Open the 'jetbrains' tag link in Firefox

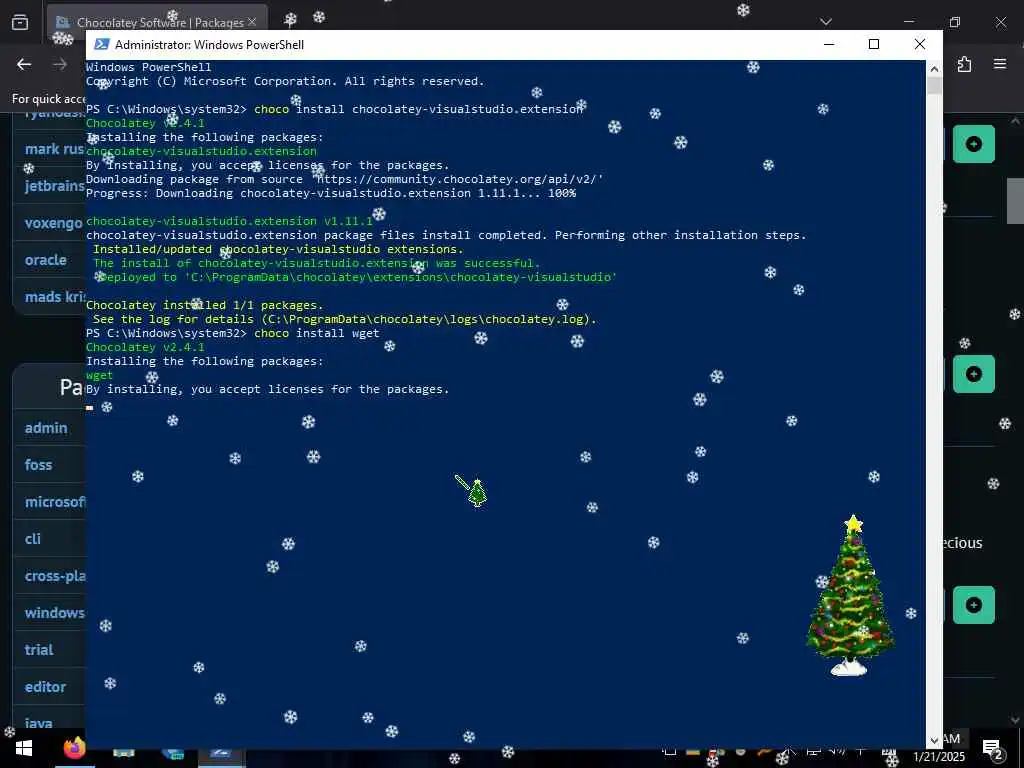coord(55,186)
